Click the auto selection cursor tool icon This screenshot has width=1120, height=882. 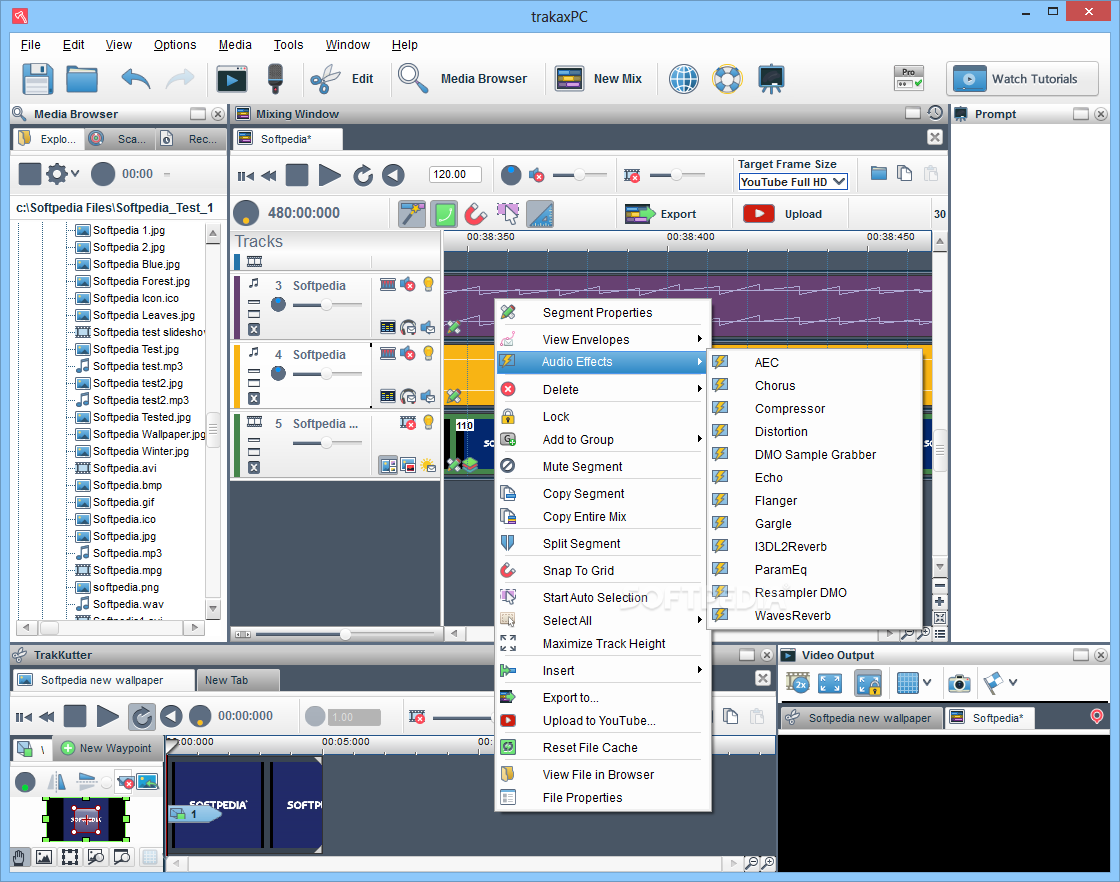(508, 214)
